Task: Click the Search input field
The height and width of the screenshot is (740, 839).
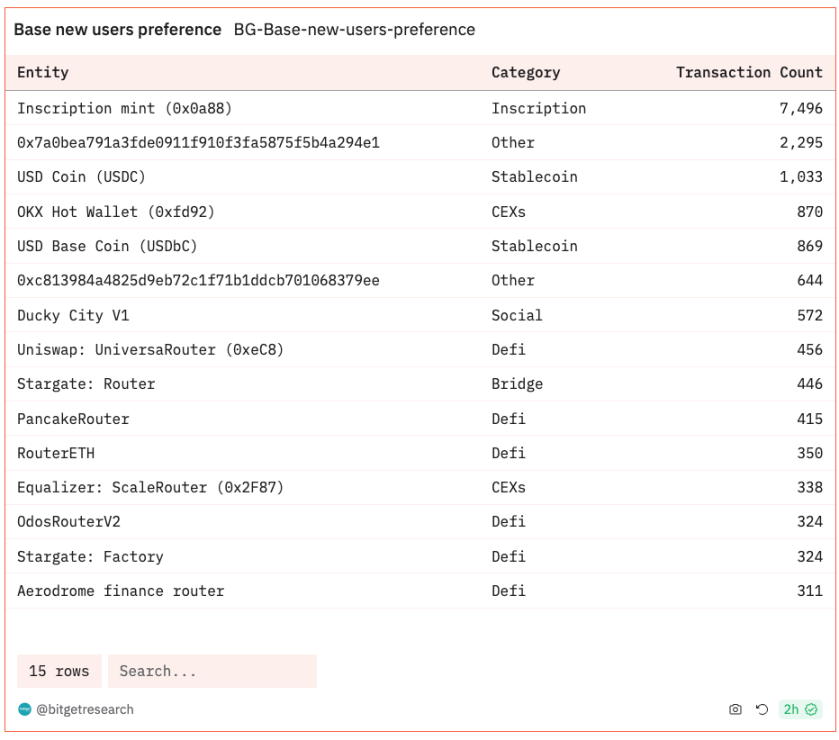Action: 212,671
